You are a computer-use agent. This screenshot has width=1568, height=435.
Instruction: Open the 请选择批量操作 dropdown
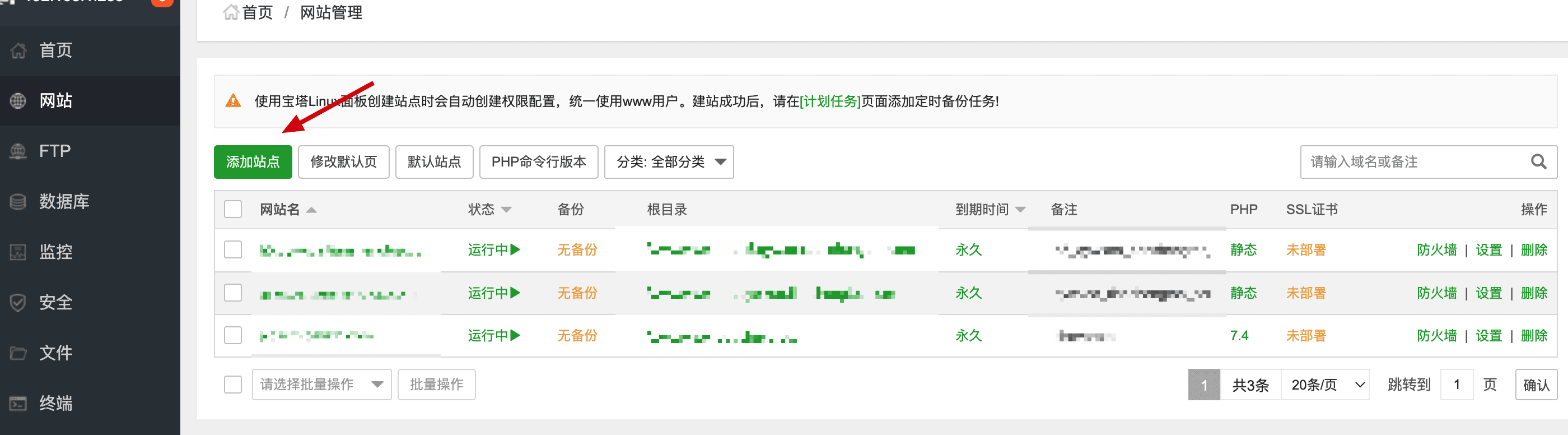pyautogui.click(x=322, y=385)
